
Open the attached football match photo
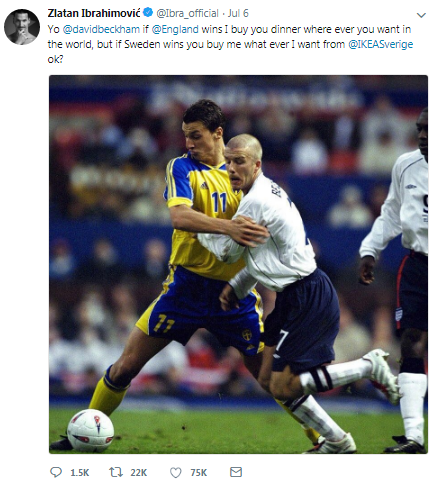(x=238, y=264)
